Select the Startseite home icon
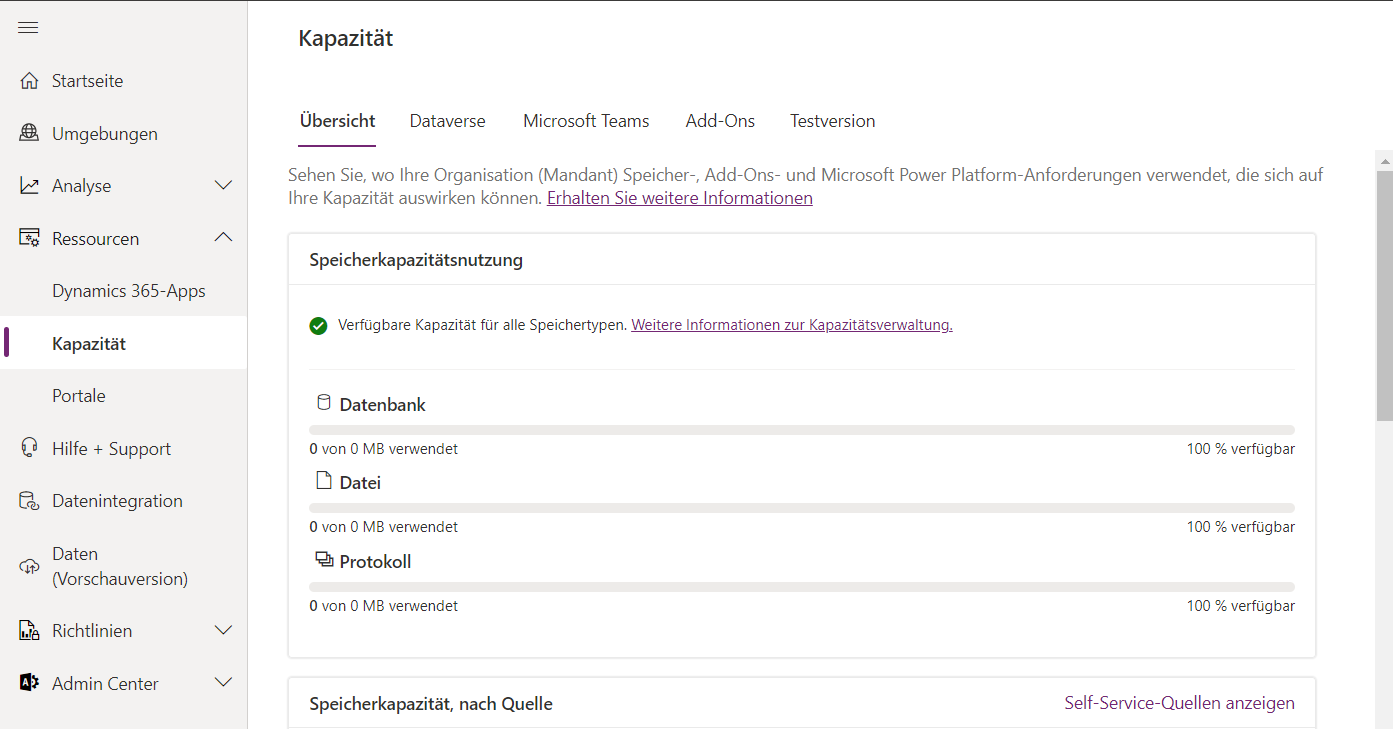 [30, 80]
